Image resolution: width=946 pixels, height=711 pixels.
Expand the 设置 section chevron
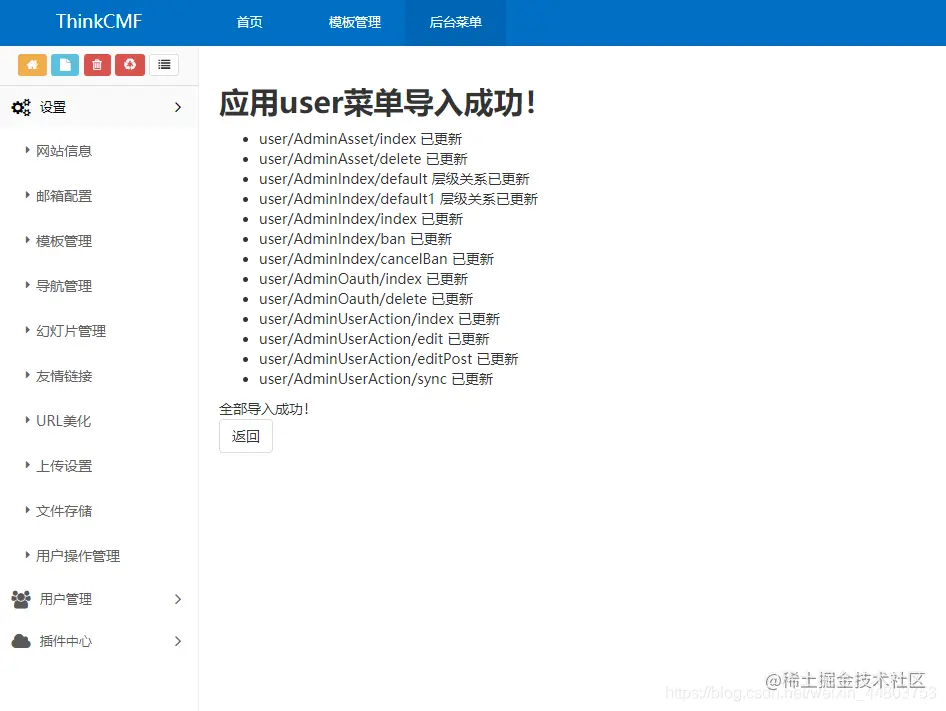pos(178,106)
